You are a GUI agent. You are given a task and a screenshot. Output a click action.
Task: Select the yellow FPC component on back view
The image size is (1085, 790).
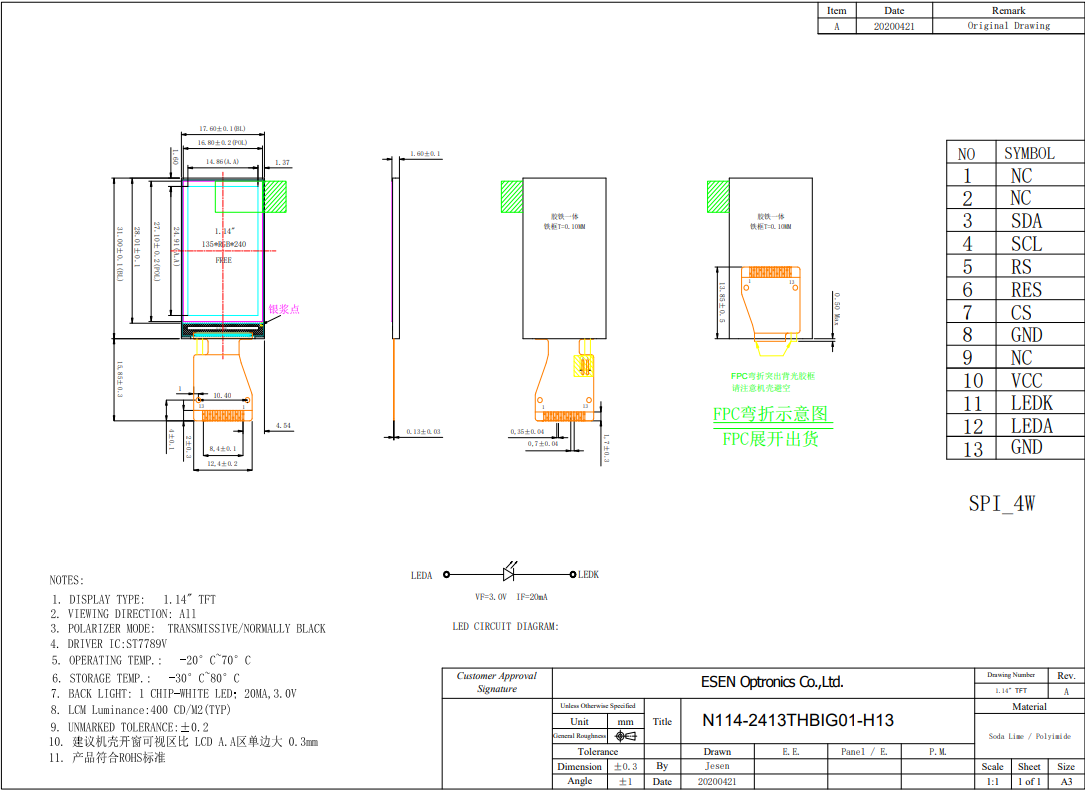[x=583, y=367]
